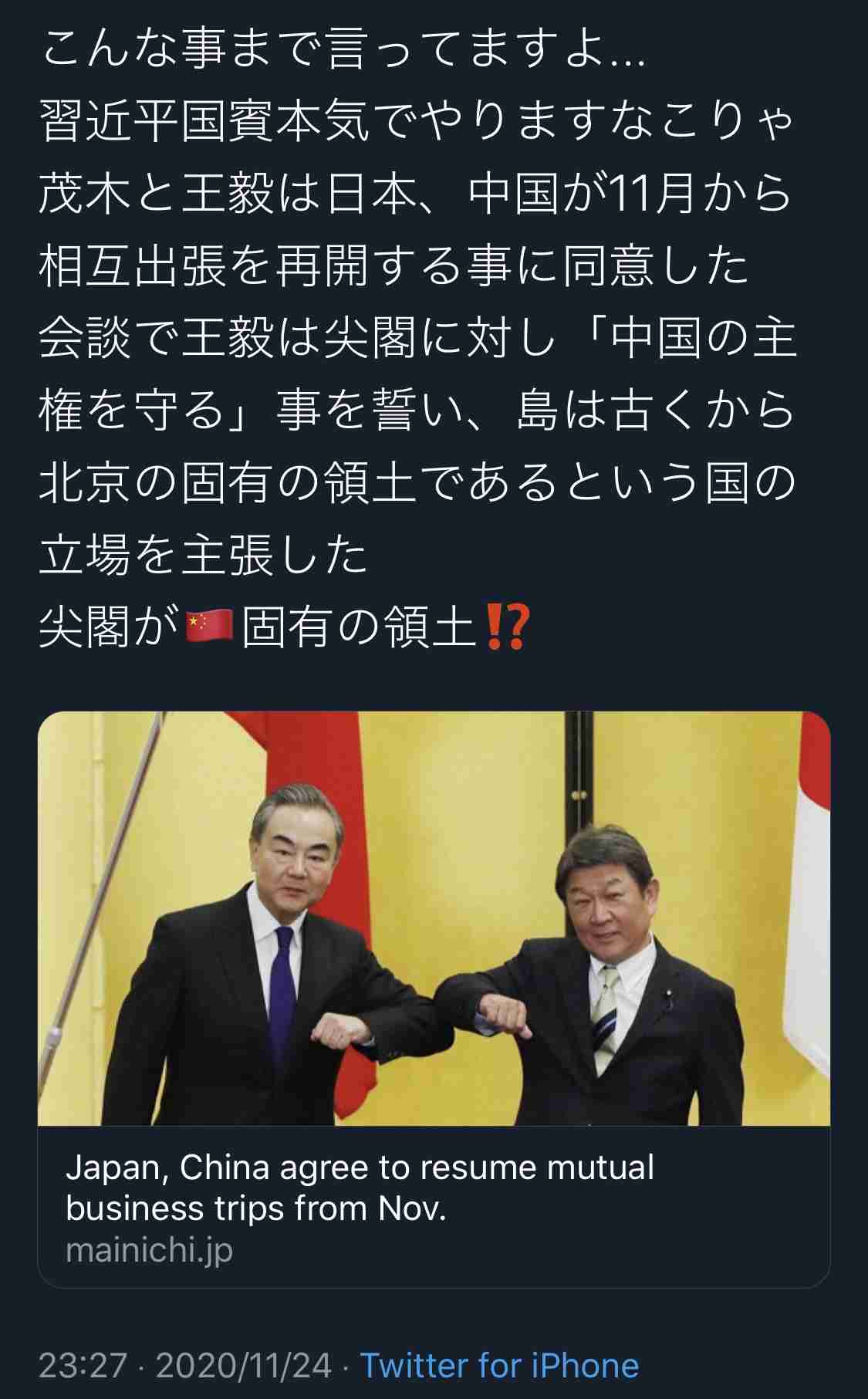Viewport: 868px width, 1399px height.
Task: Select the line '立場を主張した'
Action: [x=204, y=553]
